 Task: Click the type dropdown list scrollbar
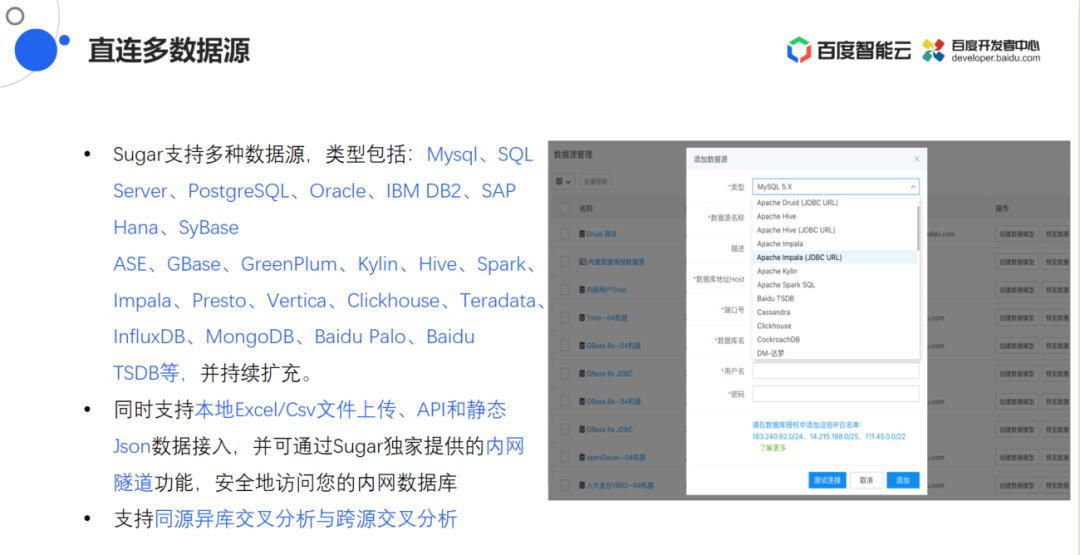[x=918, y=227]
